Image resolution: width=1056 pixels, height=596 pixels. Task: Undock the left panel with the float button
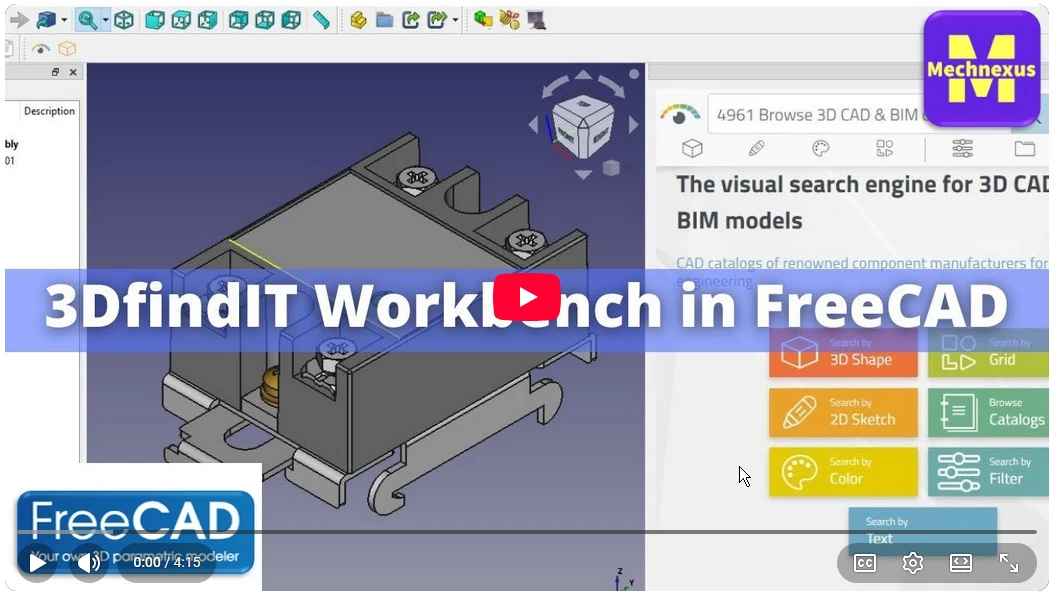coord(55,72)
